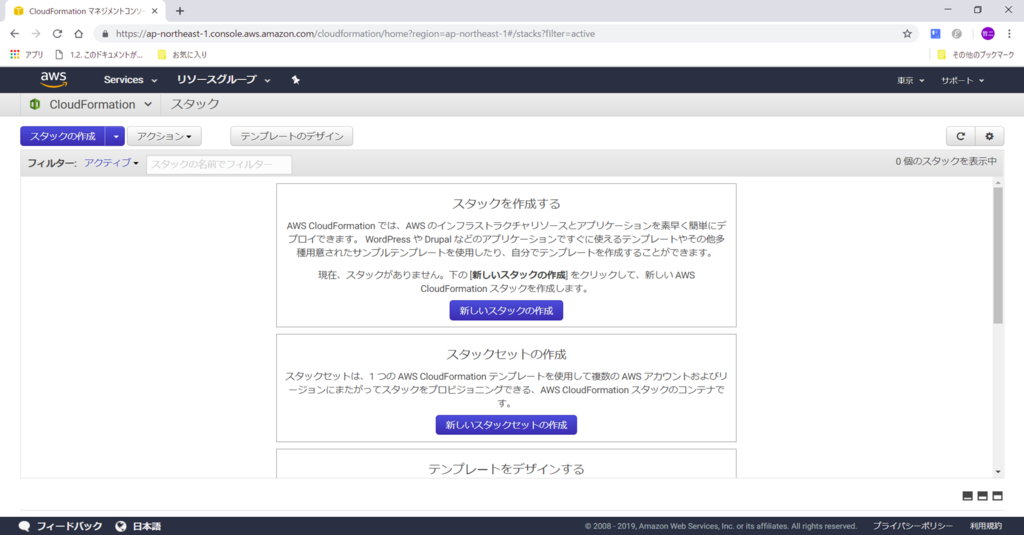Focus the stack name filter field
Image resolution: width=1024 pixels, height=535 pixels.
click(219, 164)
